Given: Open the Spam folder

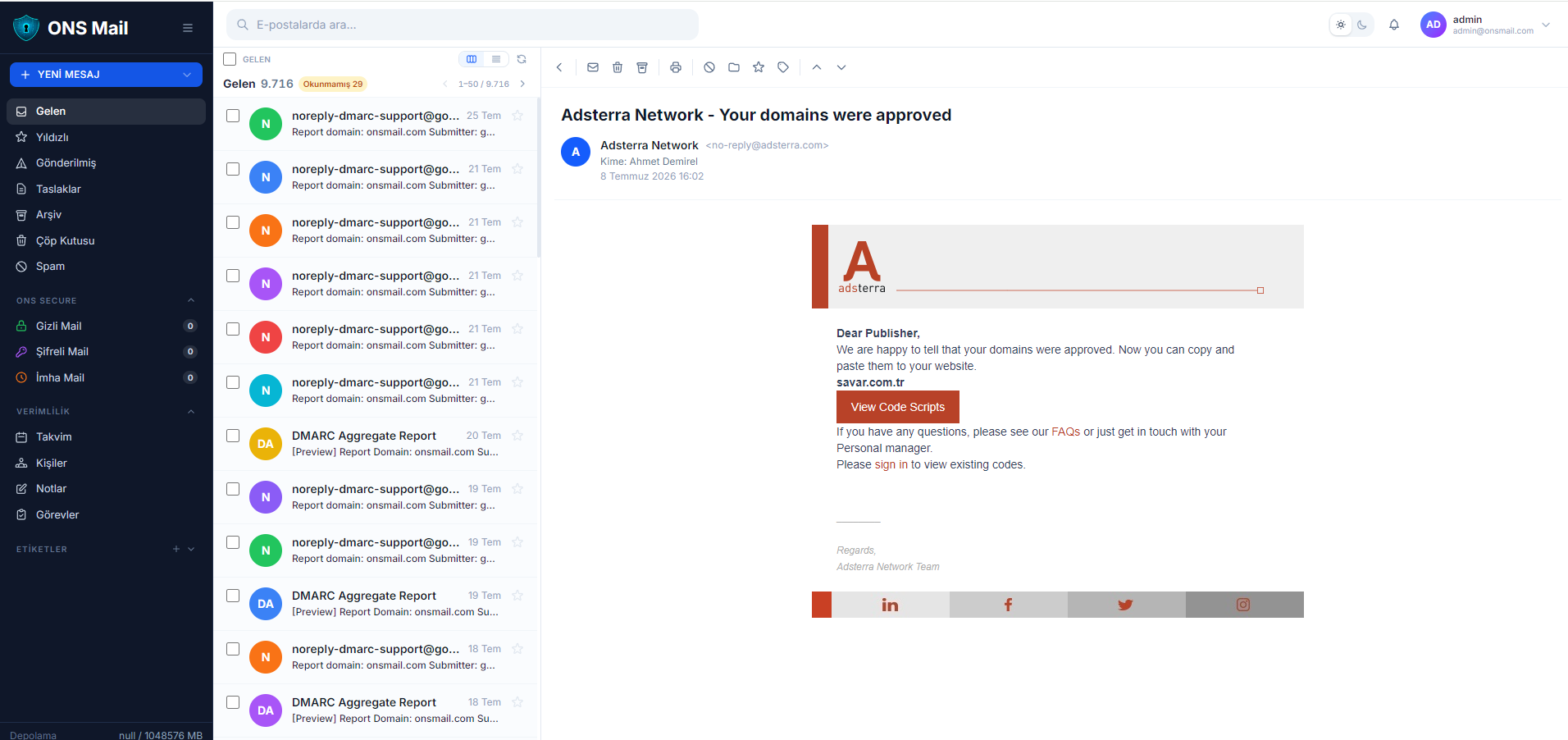Looking at the screenshot, I should (106, 267).
